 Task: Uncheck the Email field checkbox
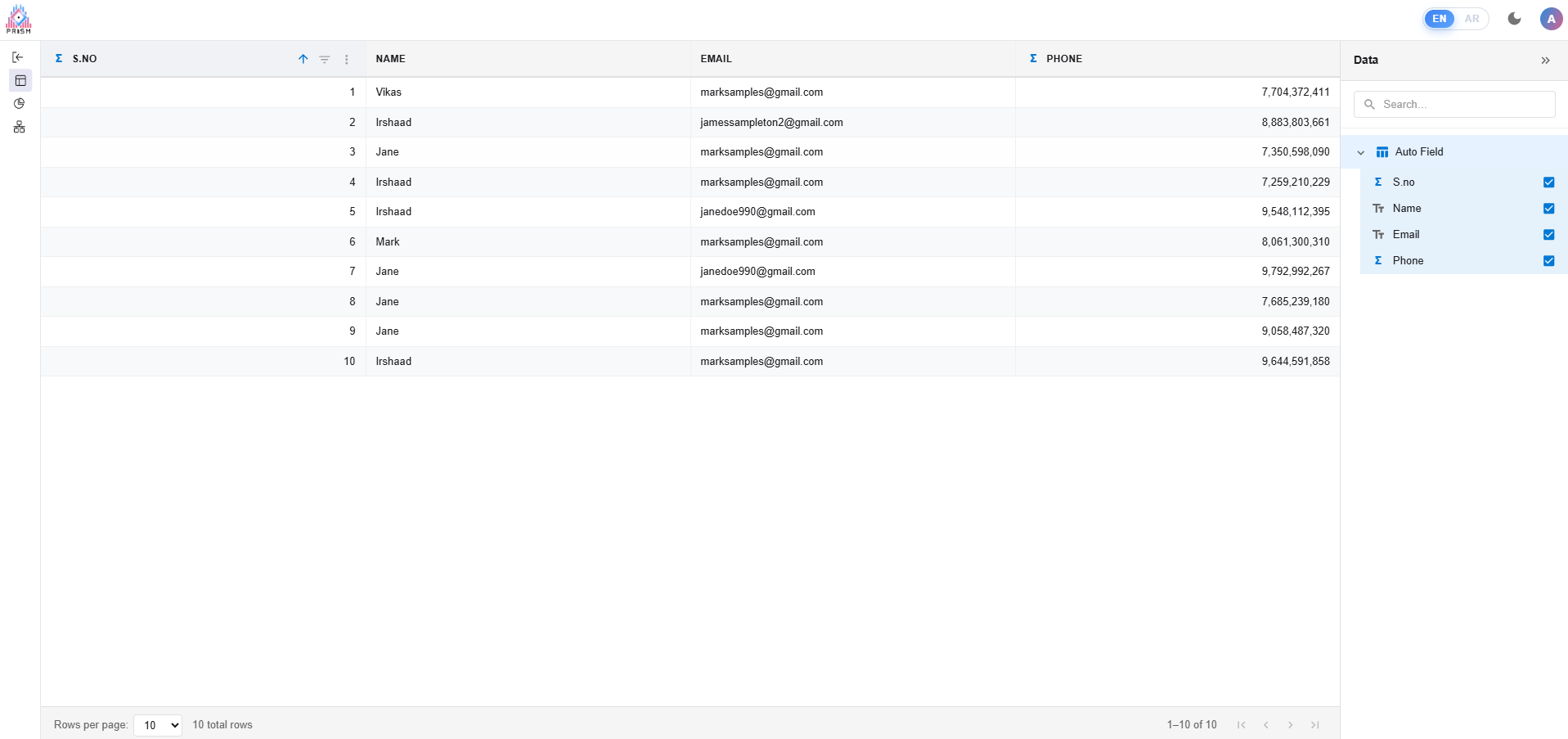1548,235
